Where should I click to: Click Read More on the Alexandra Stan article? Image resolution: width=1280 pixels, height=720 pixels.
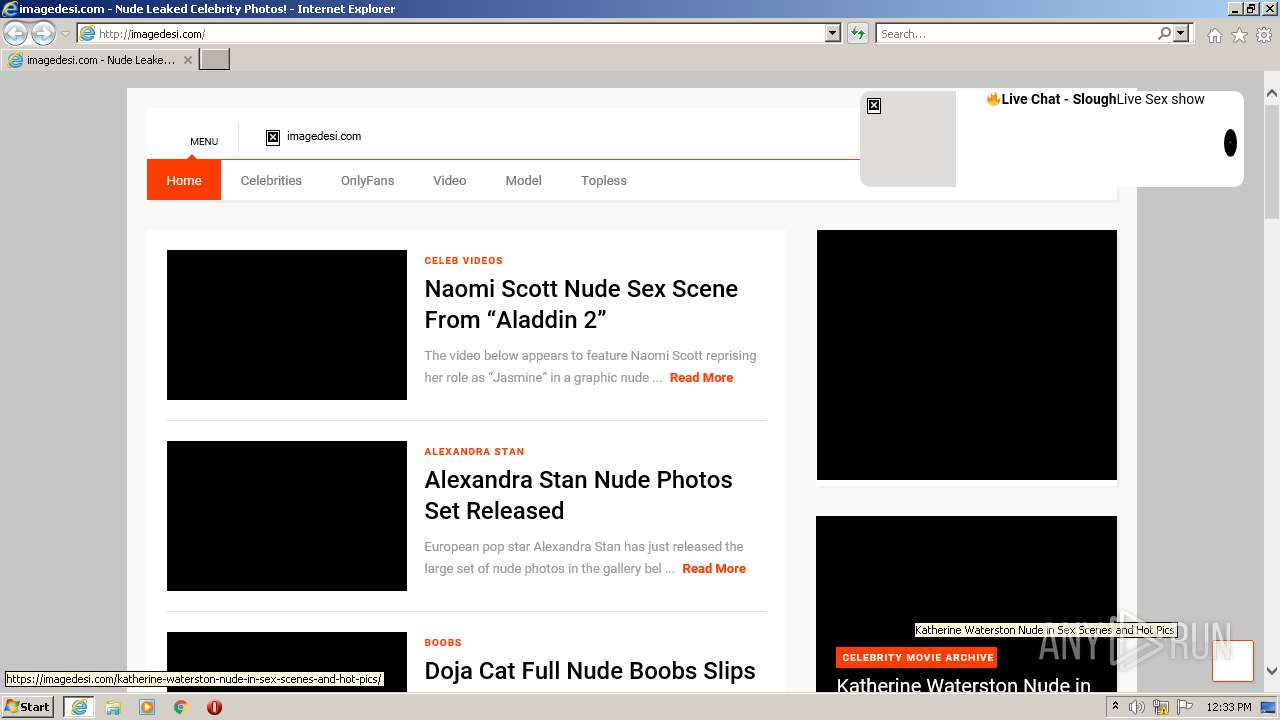point(714,569)
